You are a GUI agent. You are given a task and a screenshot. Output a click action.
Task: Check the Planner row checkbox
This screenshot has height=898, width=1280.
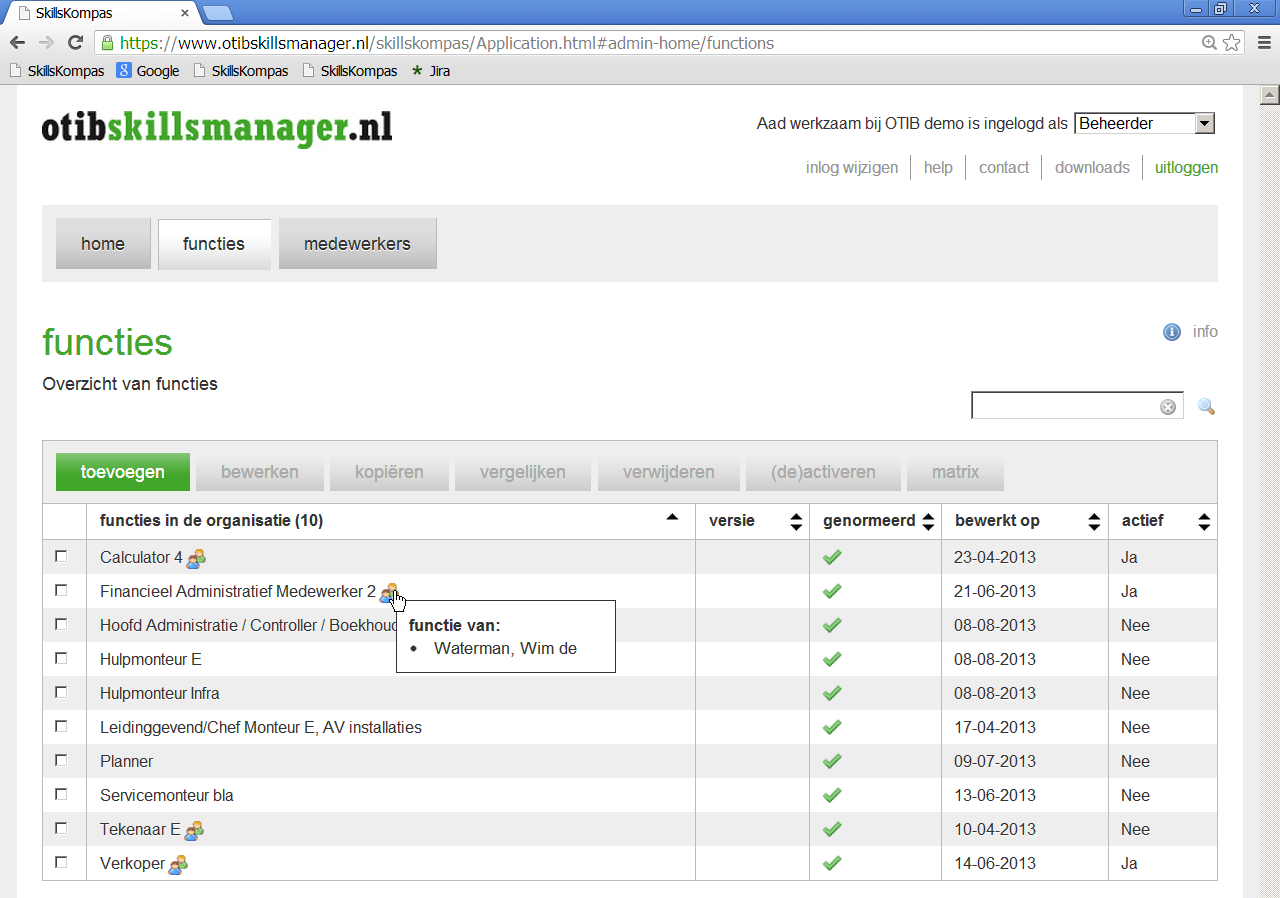pos(61,760)
